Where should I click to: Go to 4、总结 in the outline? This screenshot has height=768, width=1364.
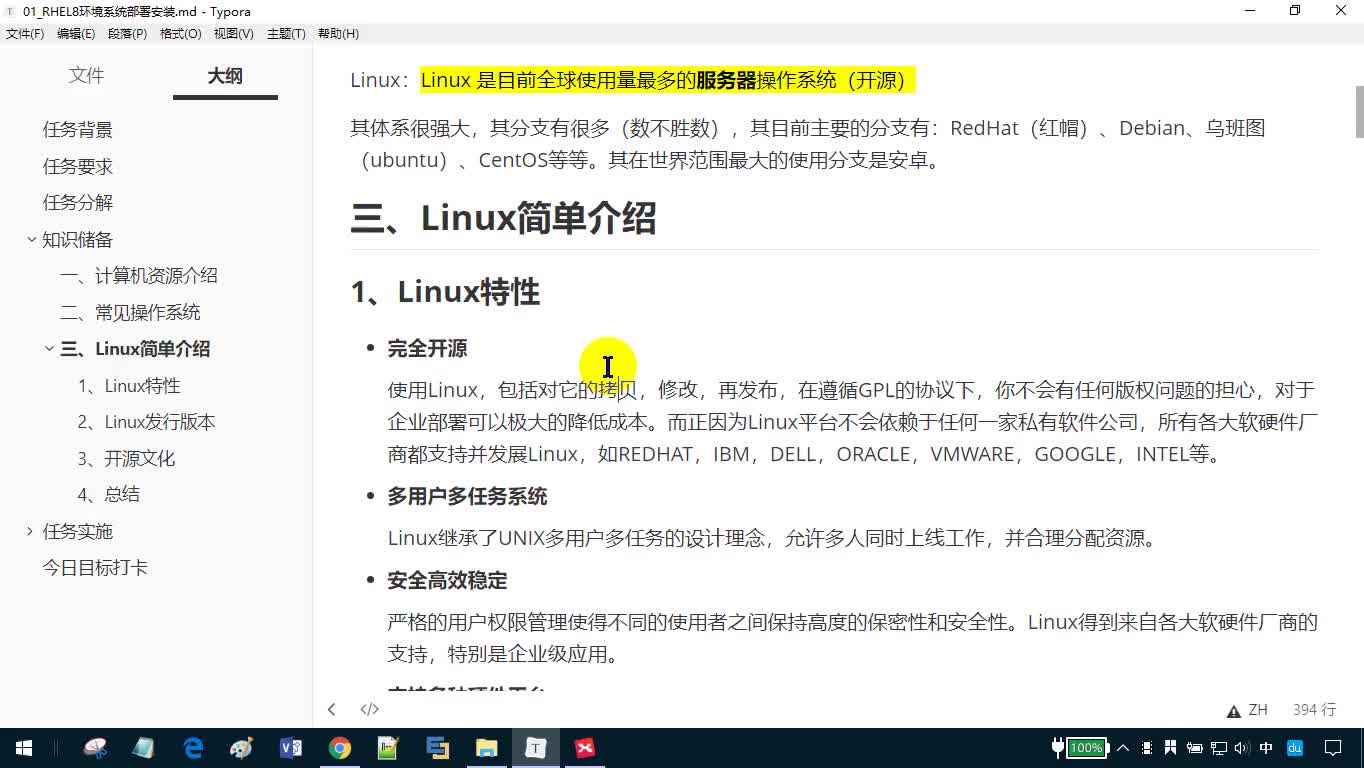pyautogui.click(x=108, y=494)
